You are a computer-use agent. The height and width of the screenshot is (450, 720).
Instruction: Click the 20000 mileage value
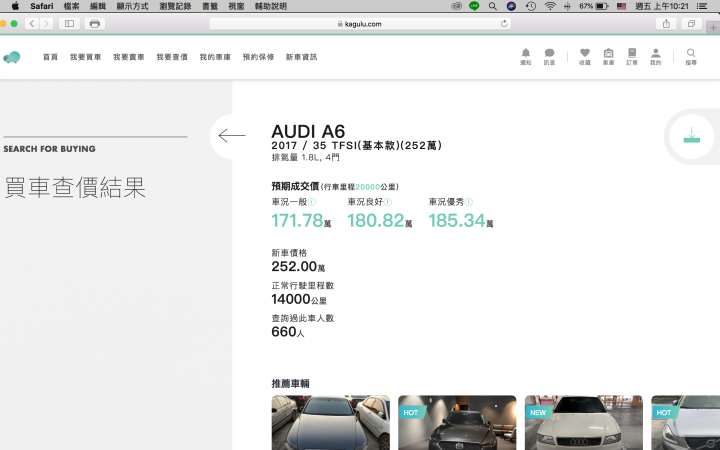click(367, 187)
